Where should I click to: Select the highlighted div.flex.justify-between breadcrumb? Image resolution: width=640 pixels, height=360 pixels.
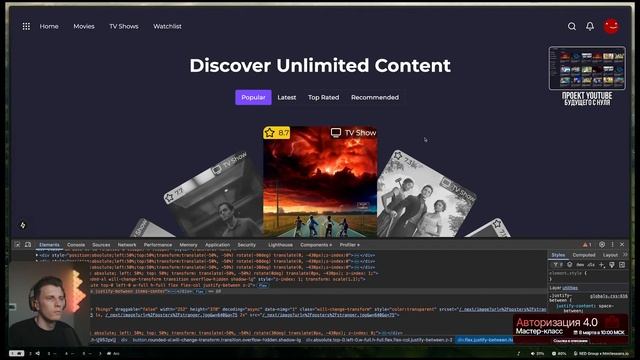(x=485, y=340)
